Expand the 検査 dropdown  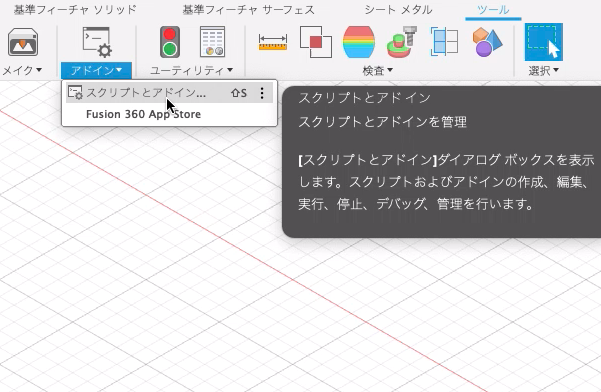(x=378, y=71)
